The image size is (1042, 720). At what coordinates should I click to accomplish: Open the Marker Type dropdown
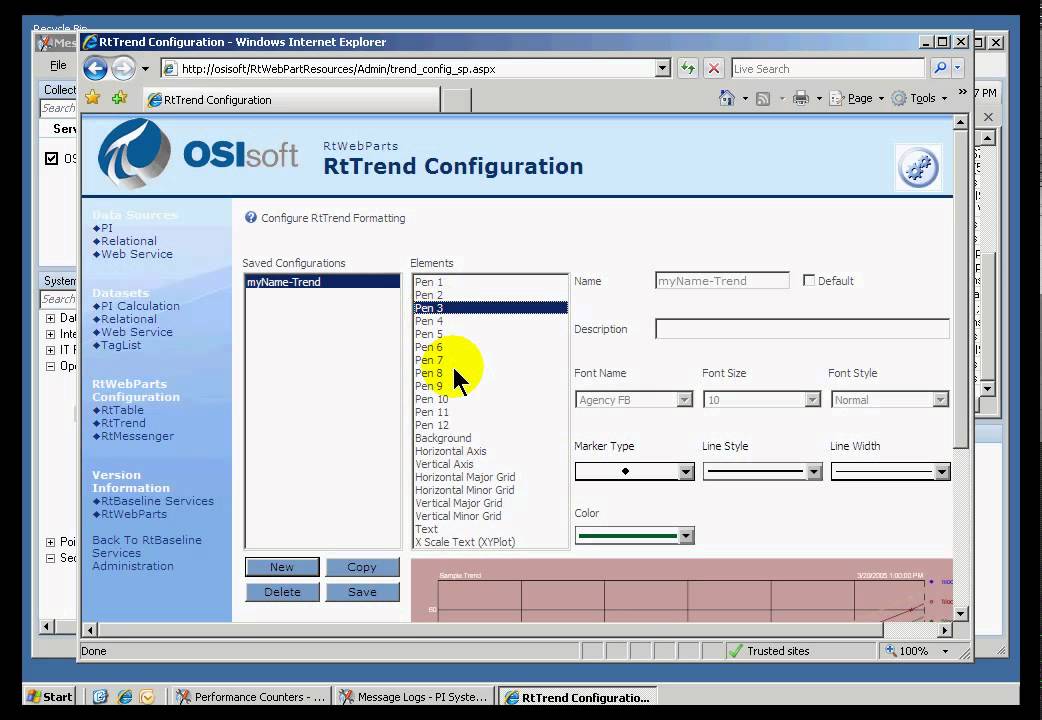coord(686,471)
